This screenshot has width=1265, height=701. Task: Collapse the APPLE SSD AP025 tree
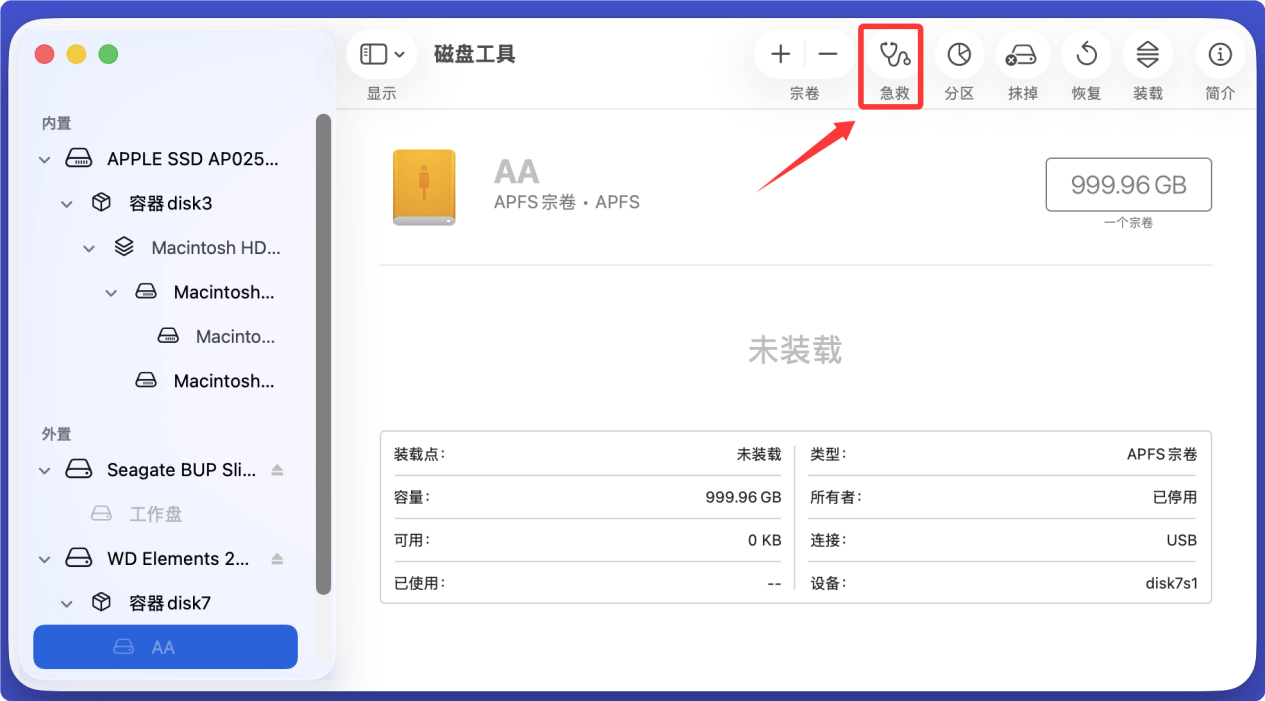pyautogui.click(x=44, y=158)
